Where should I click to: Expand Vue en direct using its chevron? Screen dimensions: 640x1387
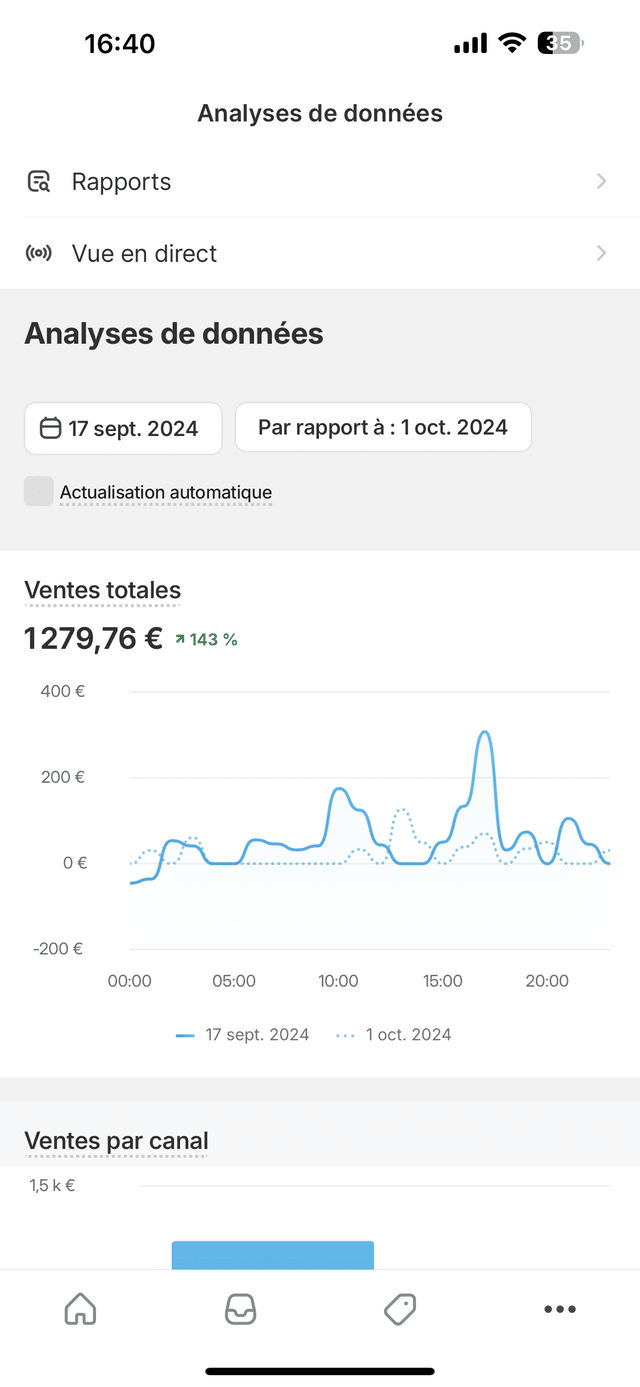click(601, 253)
